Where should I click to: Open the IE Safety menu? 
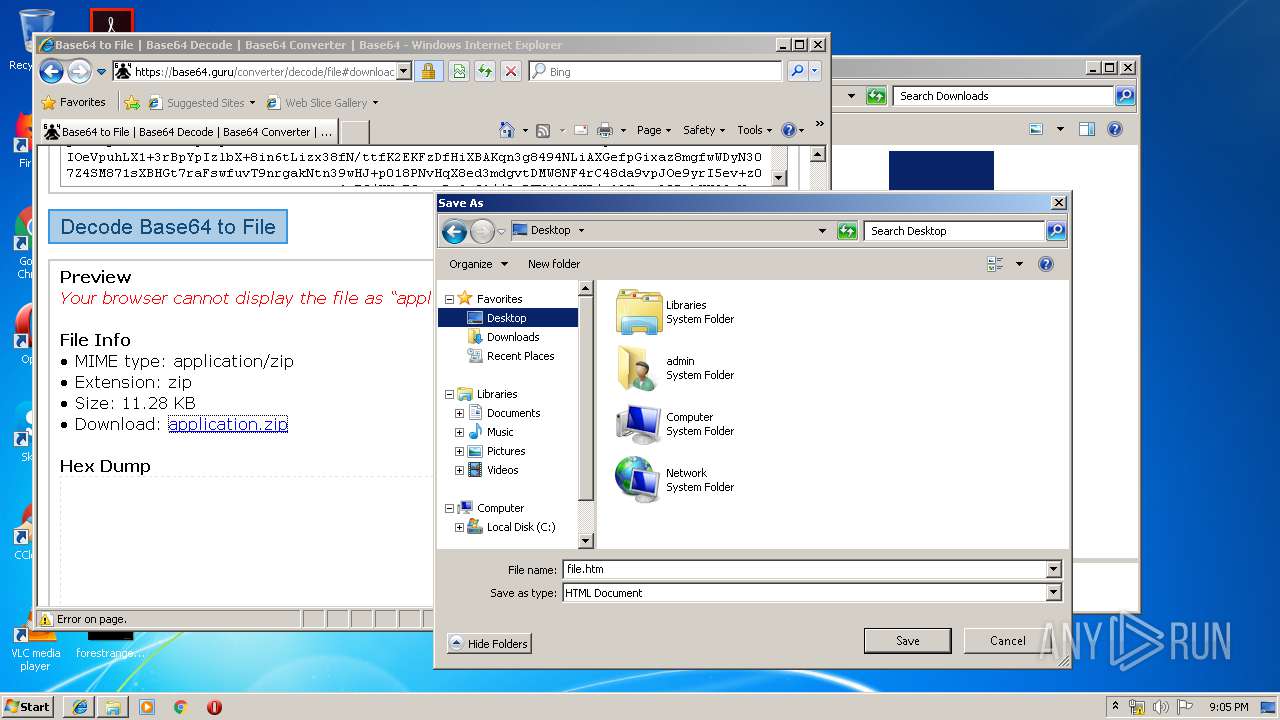(x=704, y=130)
